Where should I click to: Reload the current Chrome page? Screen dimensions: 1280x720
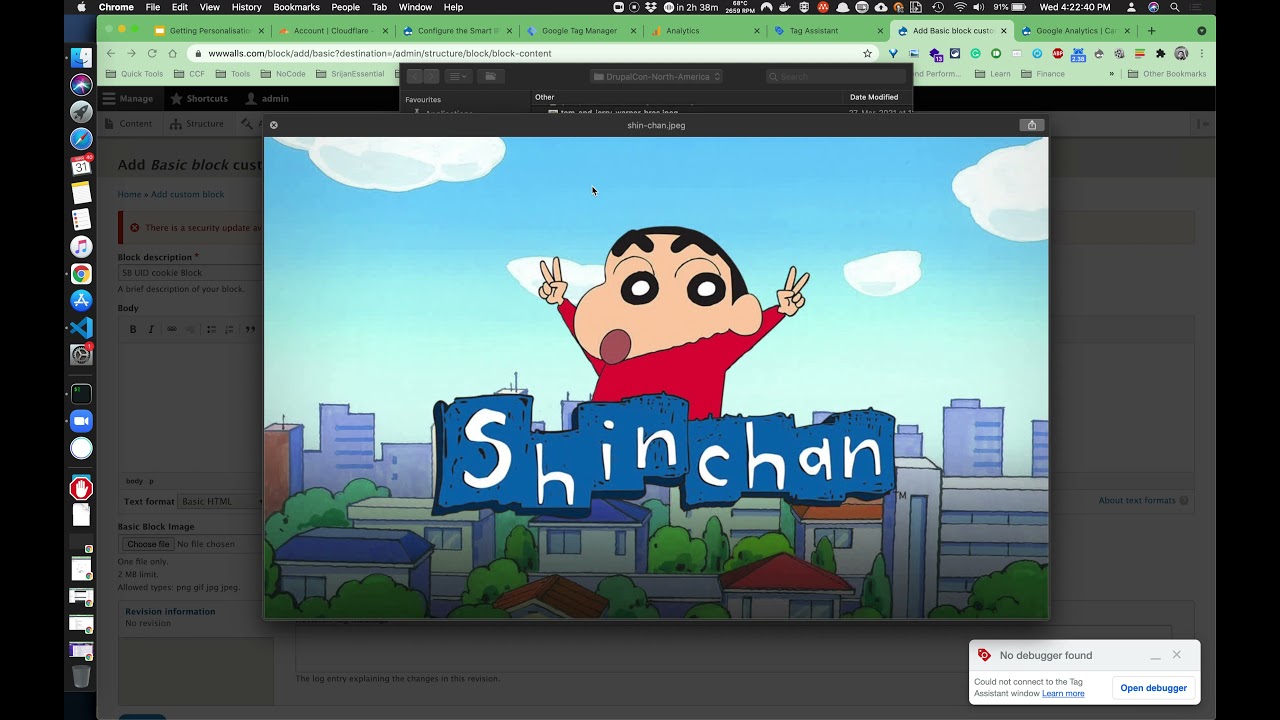pyautogui.click(x=152, y=53)
